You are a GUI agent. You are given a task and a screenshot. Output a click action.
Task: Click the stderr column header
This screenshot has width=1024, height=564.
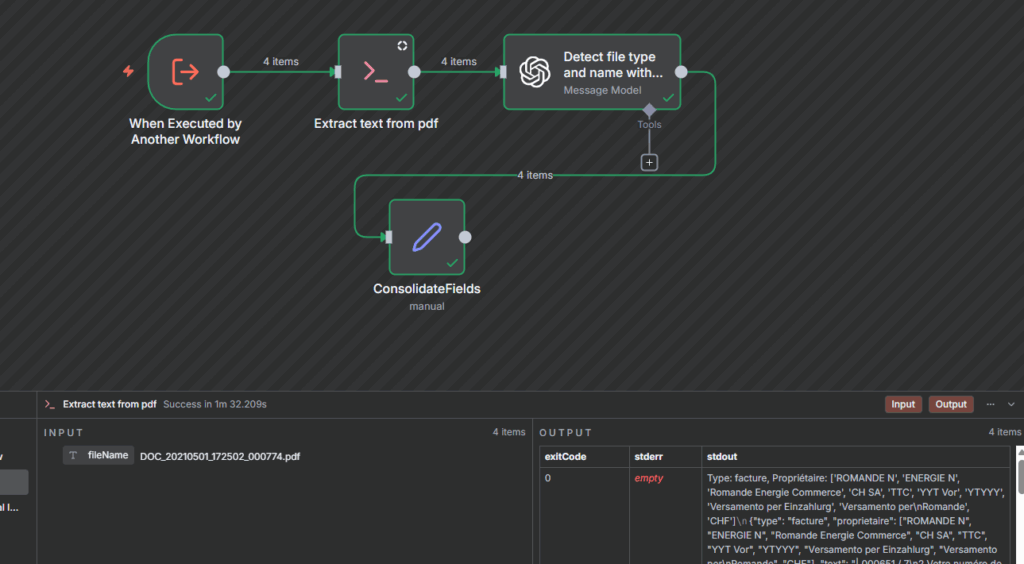pos(649,456)
